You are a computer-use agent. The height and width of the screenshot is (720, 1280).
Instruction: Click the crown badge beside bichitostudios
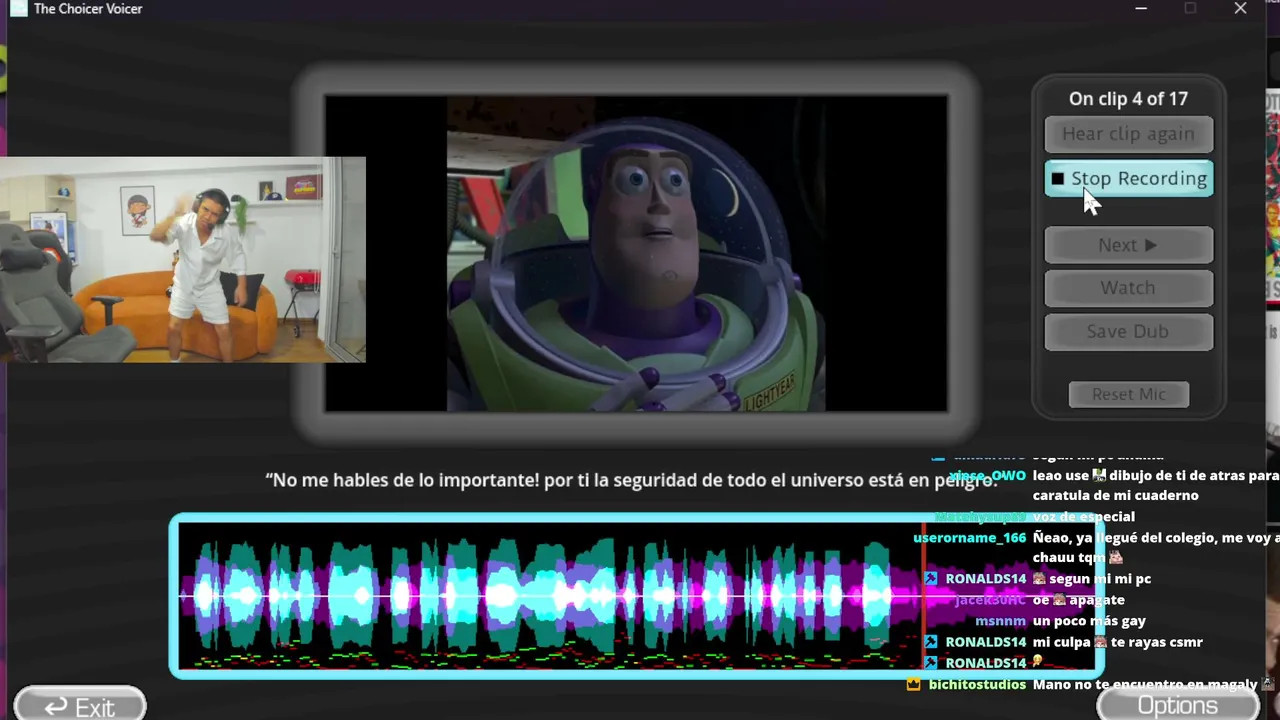[x=913, y=685]
